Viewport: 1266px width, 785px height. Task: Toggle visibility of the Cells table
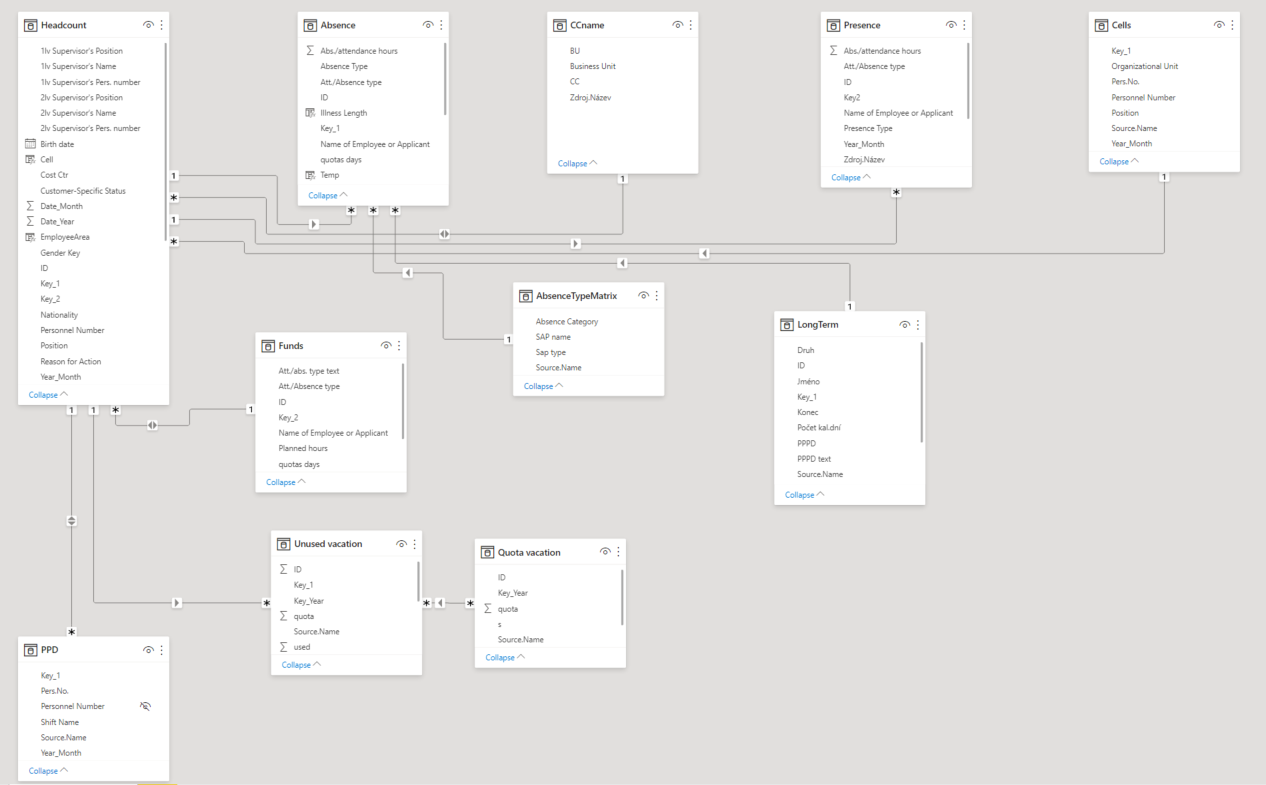1219,25
